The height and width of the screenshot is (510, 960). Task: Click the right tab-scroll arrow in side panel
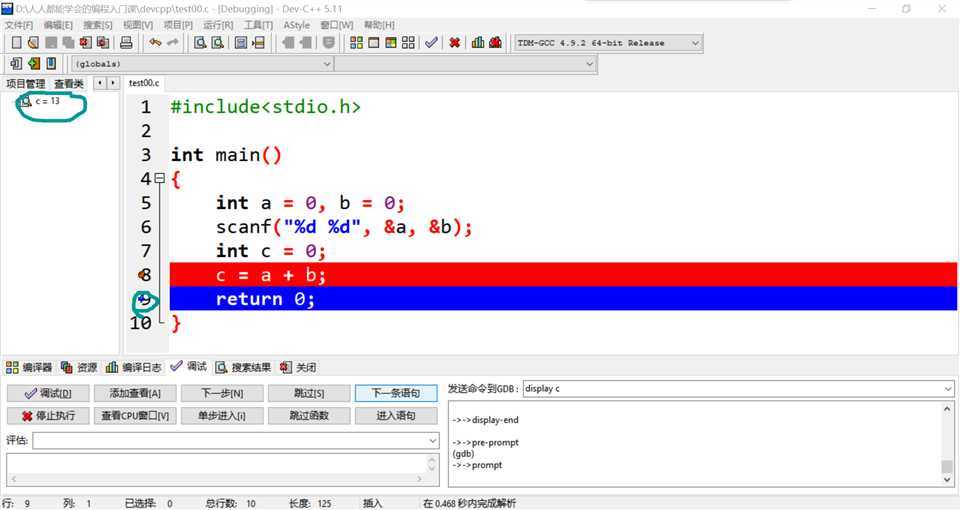[113, 83]
